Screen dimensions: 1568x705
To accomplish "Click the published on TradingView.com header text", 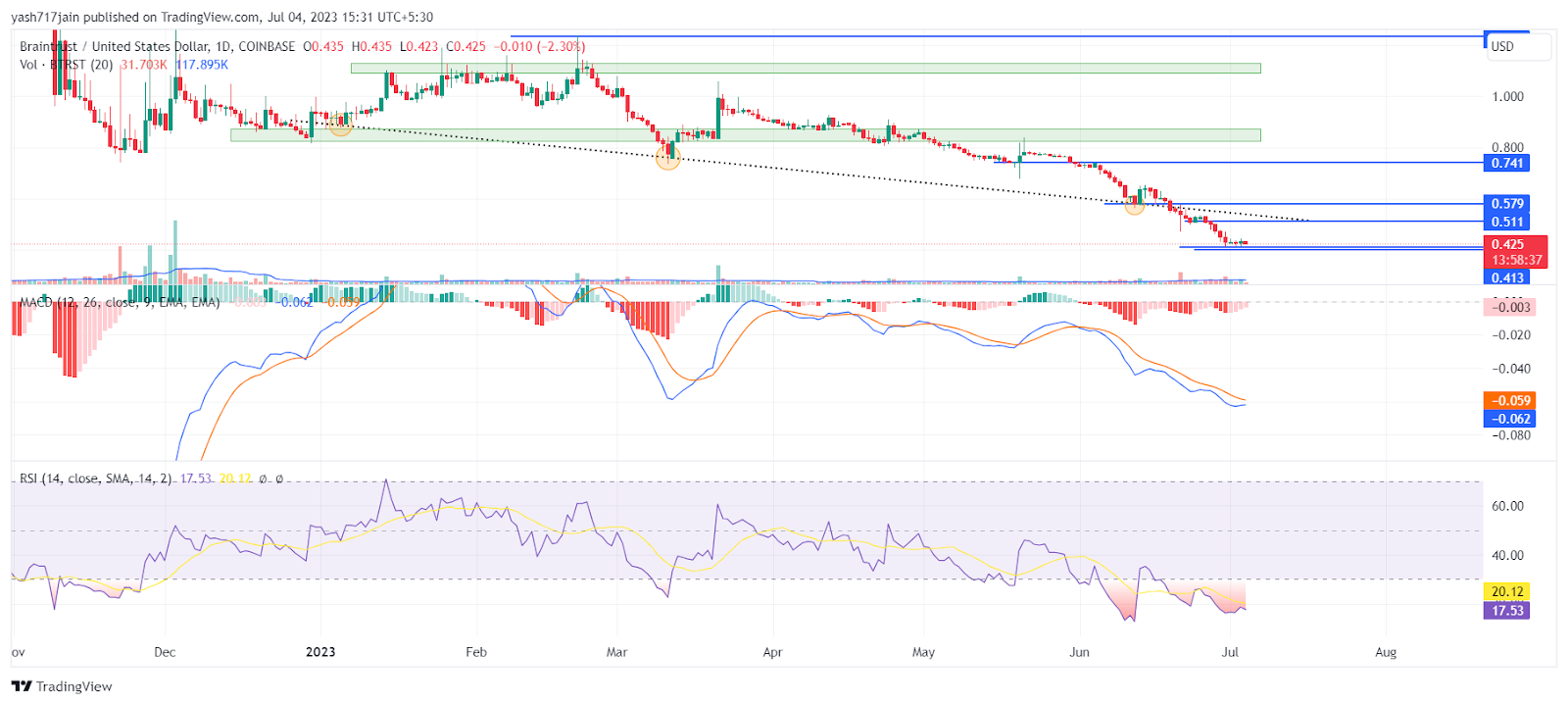I will pos(171,17).
